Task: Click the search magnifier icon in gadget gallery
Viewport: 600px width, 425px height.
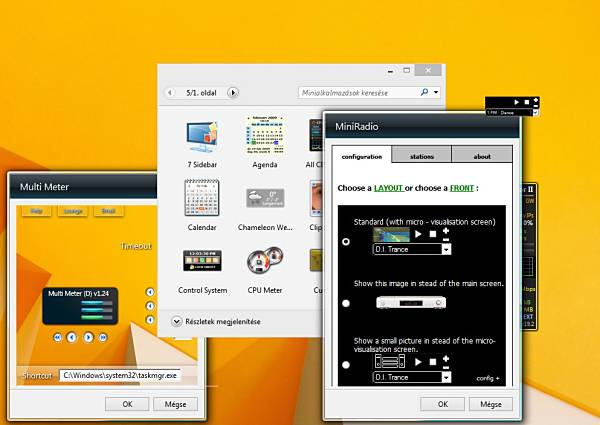Action: (424, 92)
